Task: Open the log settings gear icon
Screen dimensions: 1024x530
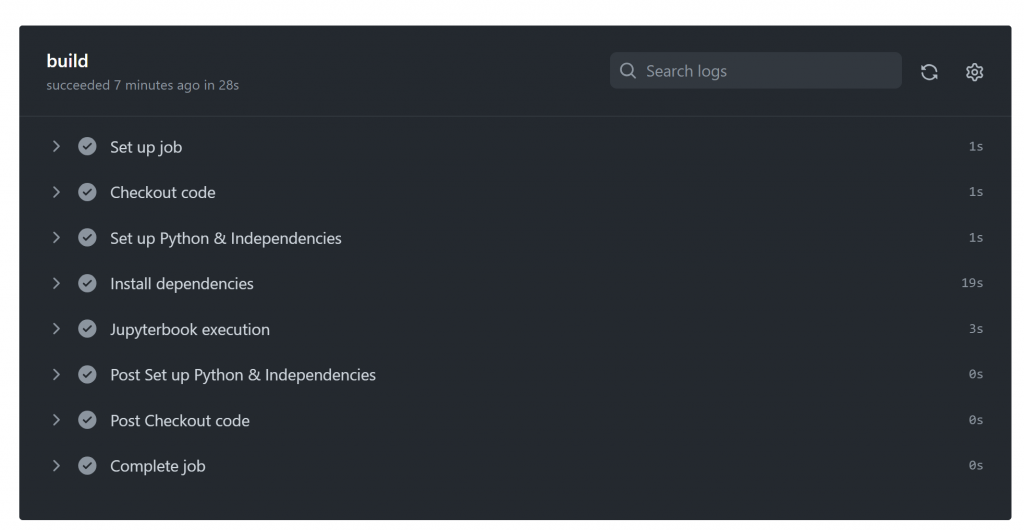Action: pos(975,72)
